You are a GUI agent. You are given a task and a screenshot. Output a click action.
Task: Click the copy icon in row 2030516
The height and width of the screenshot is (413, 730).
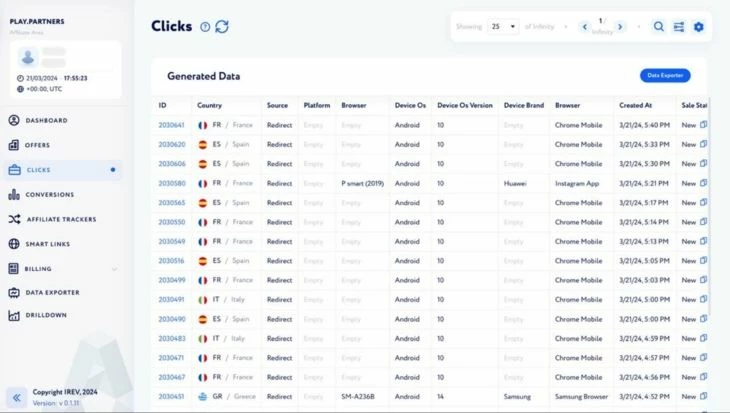click(x=703, y=260)
